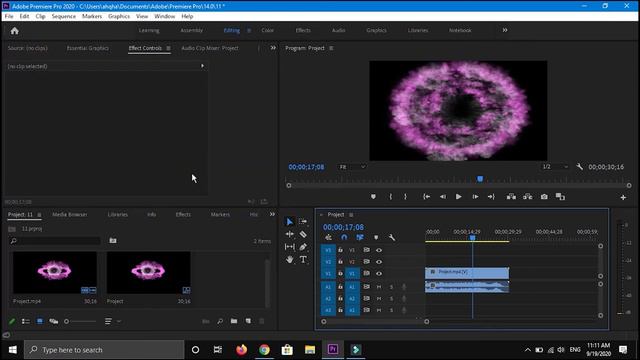Switch Project panel to List View

[26, 321]
